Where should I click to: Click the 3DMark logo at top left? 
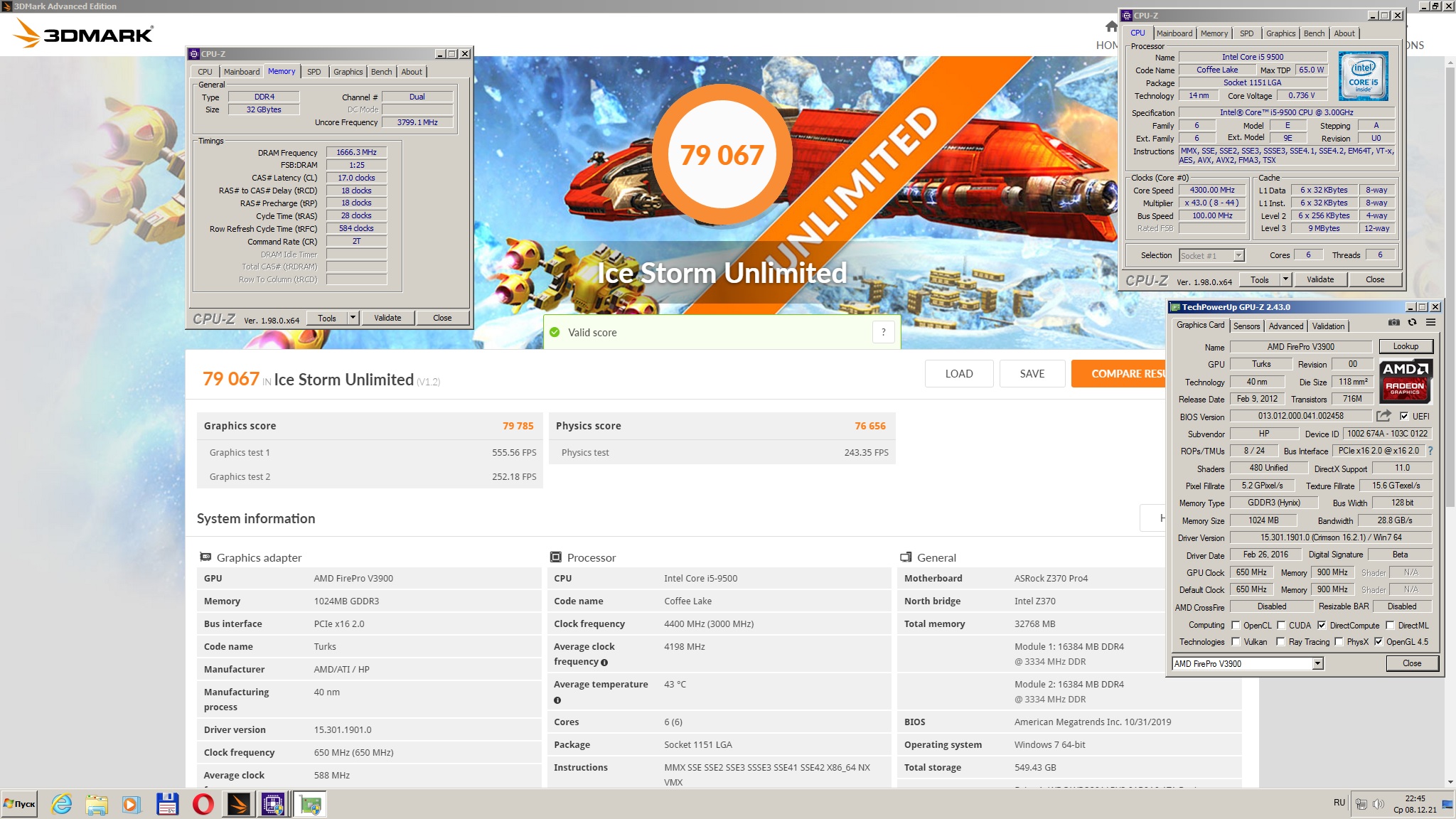coord(83,33)
